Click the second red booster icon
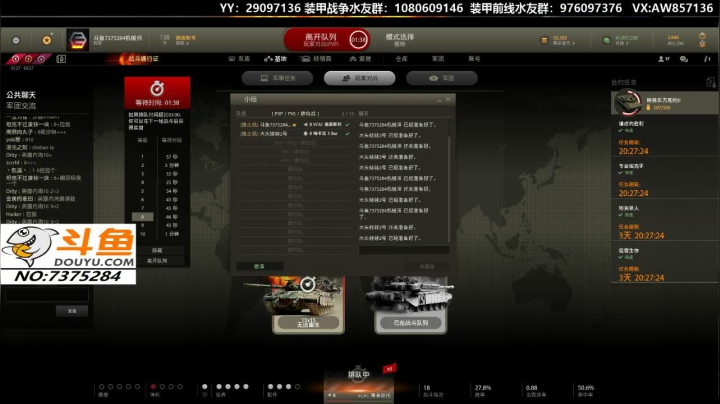This screenshot has height=404, width=720. [x=28, y=59]
